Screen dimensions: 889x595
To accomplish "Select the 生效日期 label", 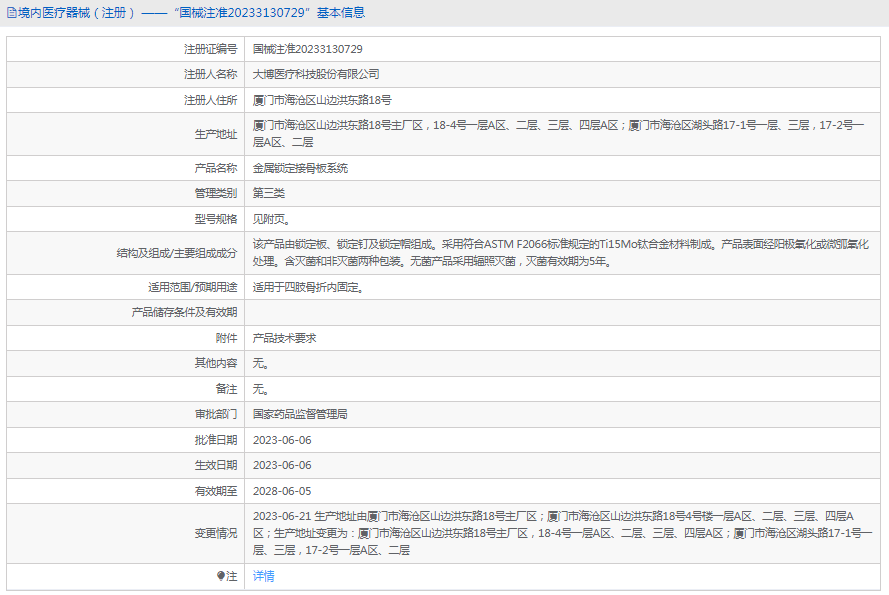I will click(x=216, y=466).
